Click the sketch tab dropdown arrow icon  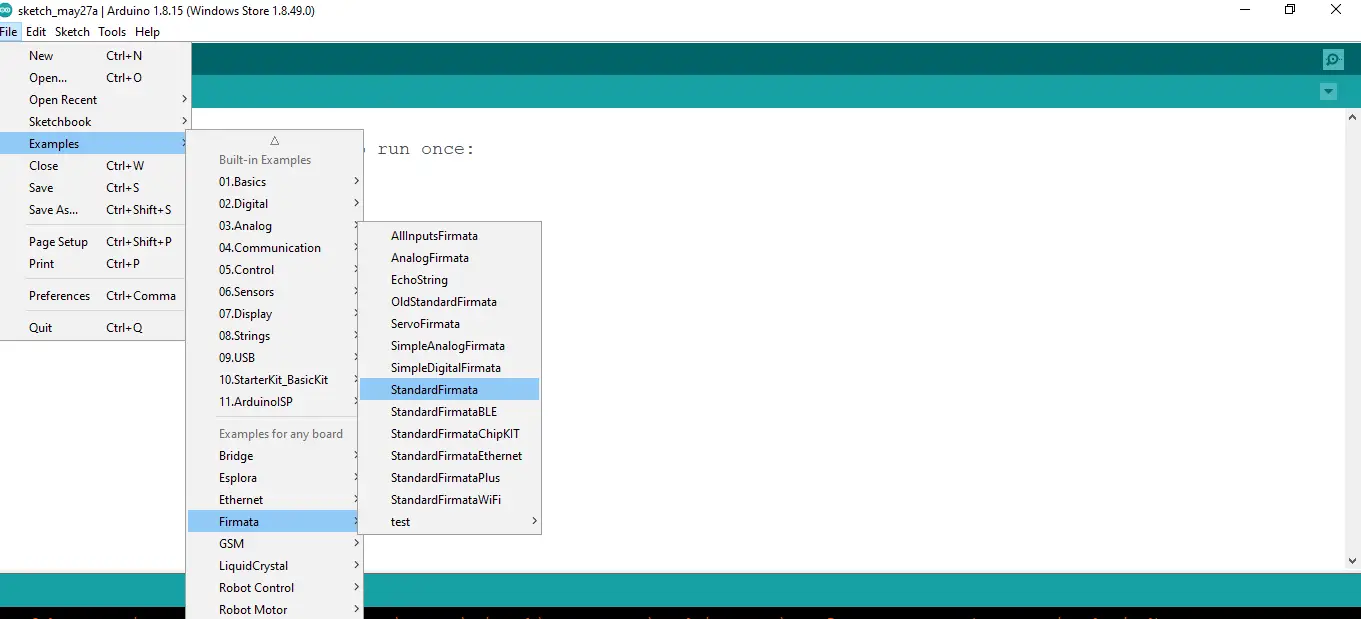(x=1328, y=91)
